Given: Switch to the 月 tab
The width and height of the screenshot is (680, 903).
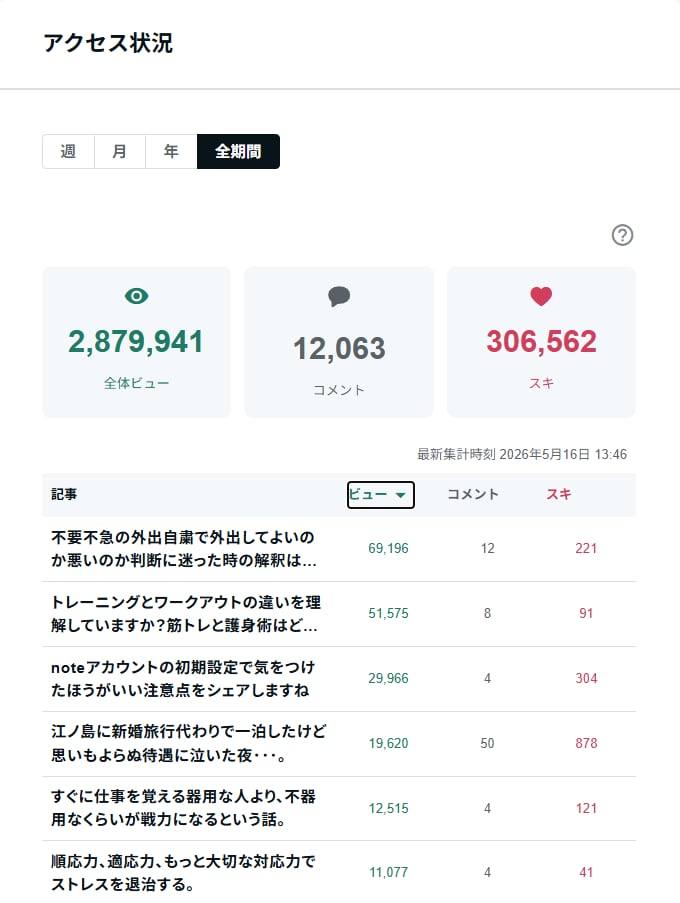Looking at the screenshot, I should (120, 151).
